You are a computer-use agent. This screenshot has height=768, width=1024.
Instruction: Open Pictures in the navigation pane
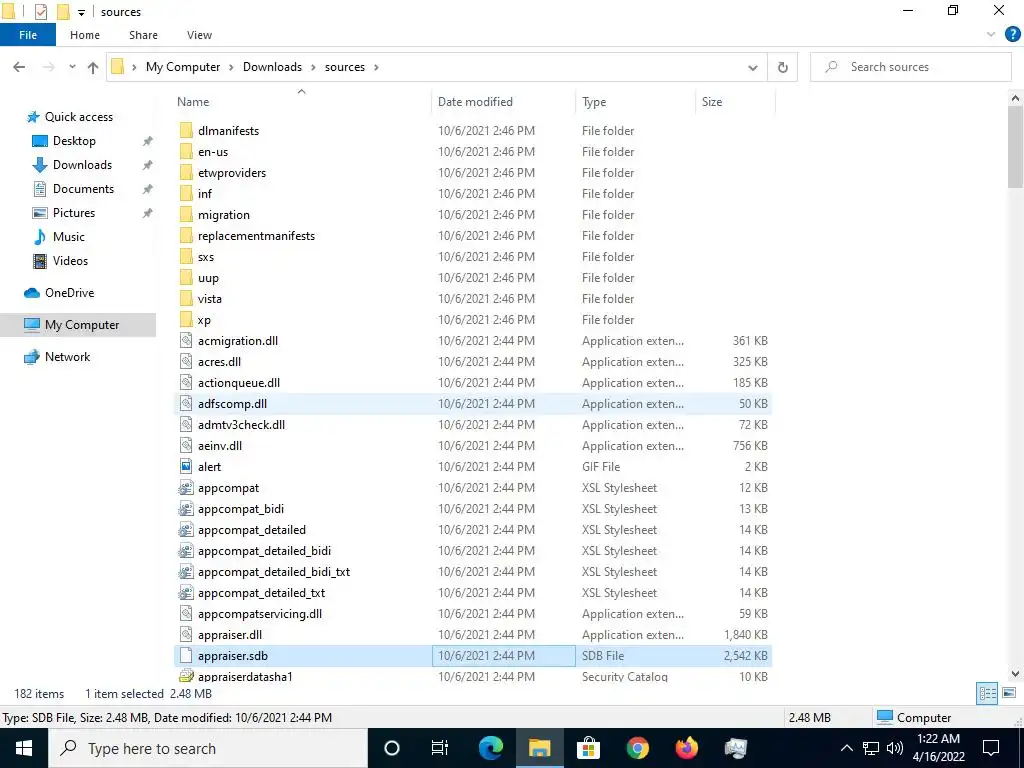pyautogui.click(x=74, y=213)
